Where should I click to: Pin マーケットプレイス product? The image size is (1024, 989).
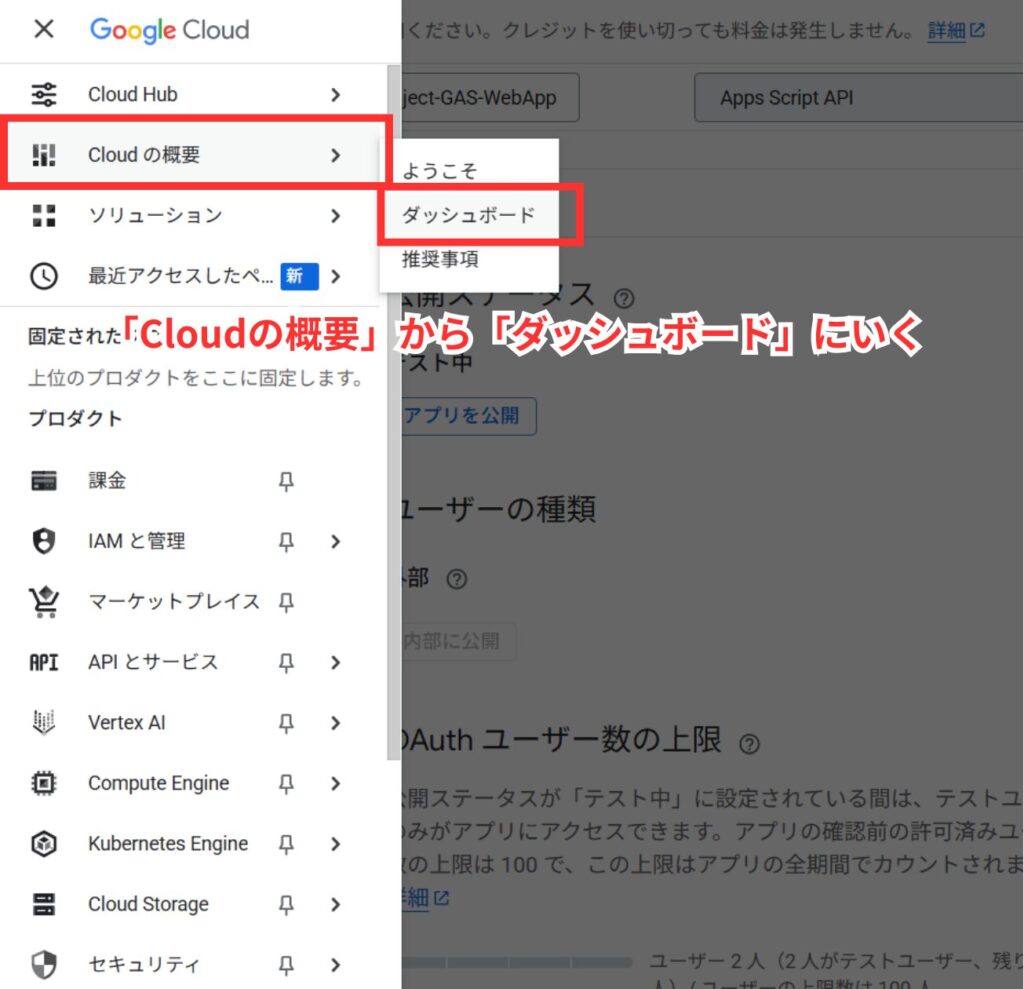(x=286, y=602)
